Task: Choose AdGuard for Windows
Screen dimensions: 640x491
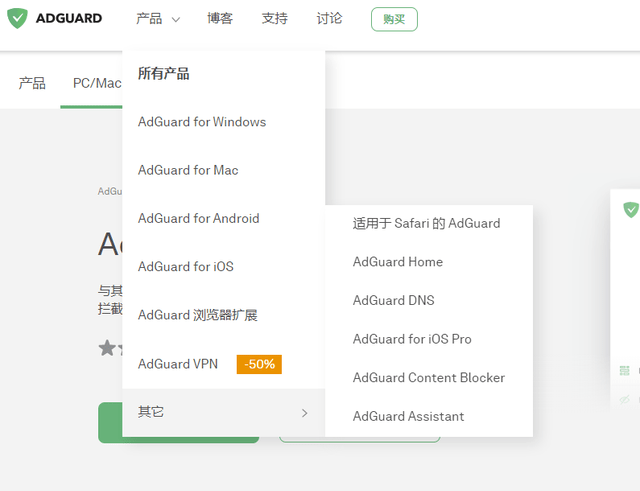Action: coord(202,122)
